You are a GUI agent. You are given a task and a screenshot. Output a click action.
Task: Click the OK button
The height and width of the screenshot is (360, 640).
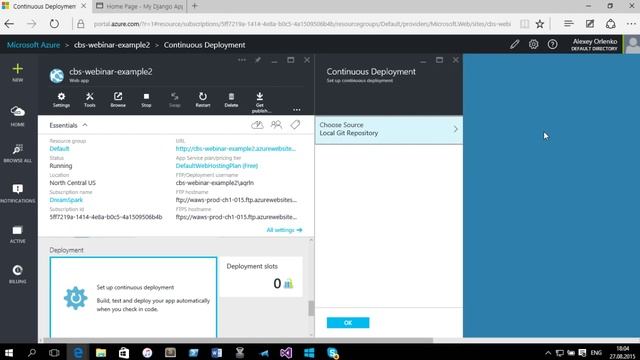point(348,323)
